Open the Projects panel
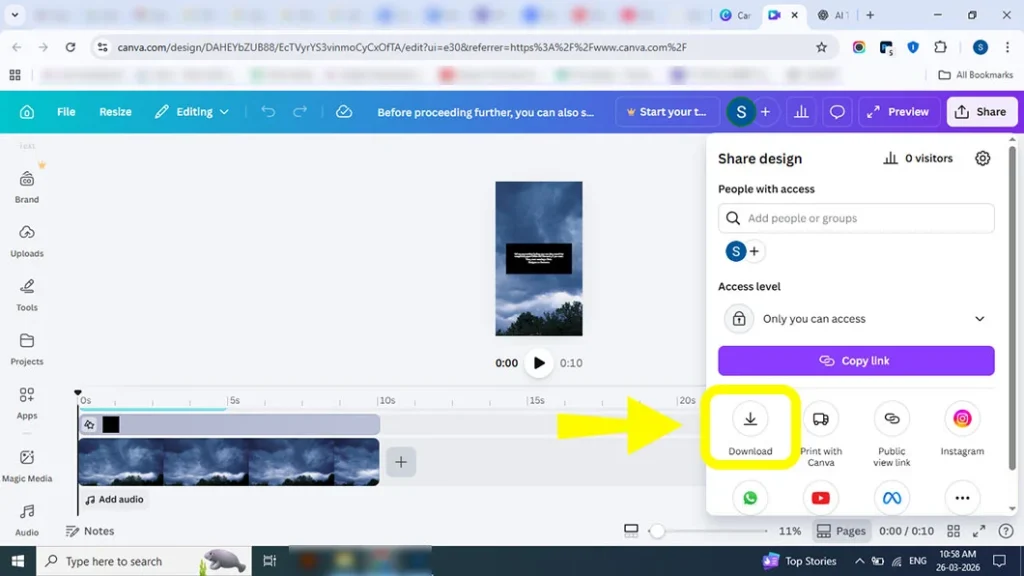Viewport: 1024px width, 576px height. (27, 348)
